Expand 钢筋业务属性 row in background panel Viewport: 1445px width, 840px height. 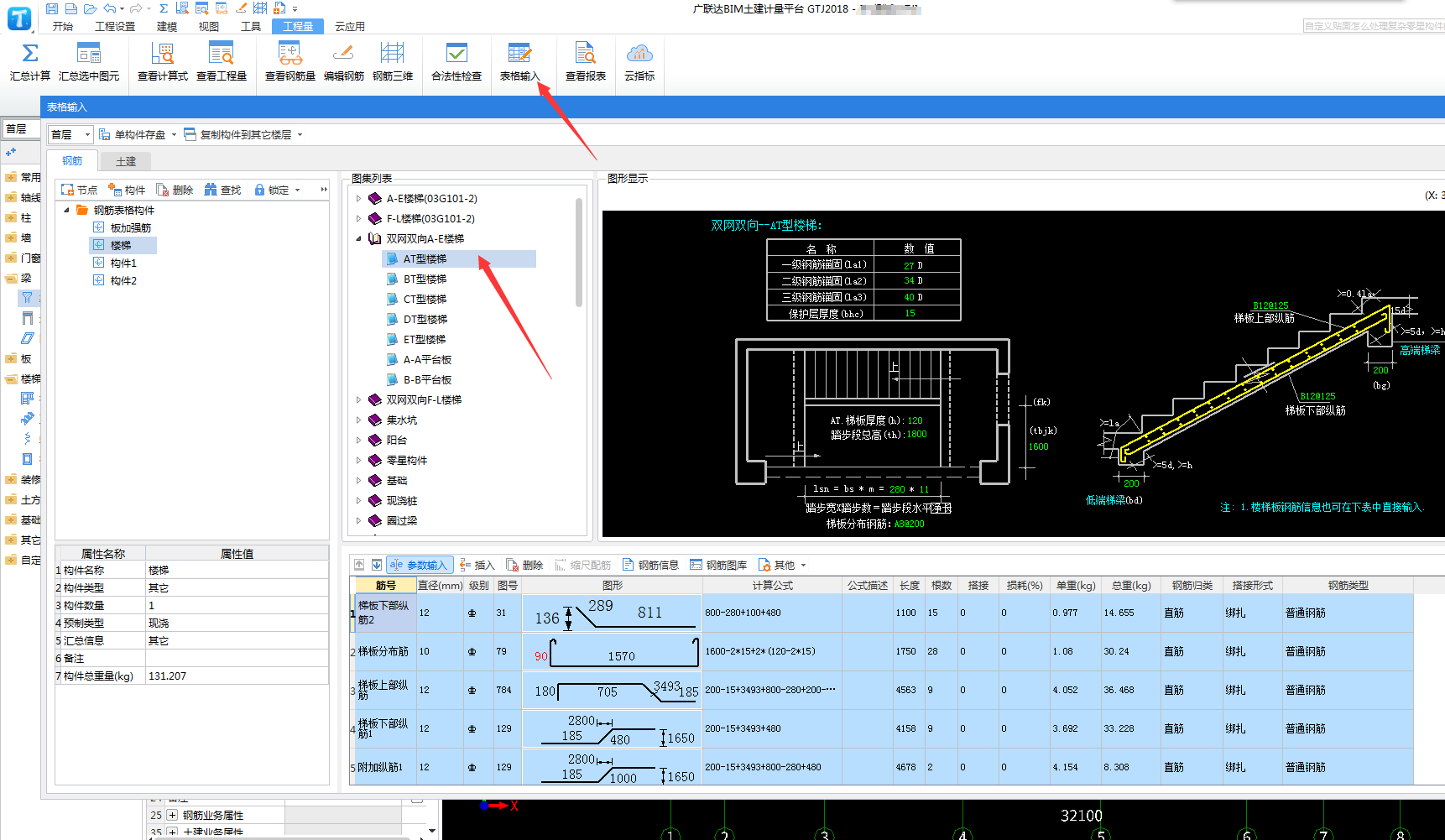point(172,816)
